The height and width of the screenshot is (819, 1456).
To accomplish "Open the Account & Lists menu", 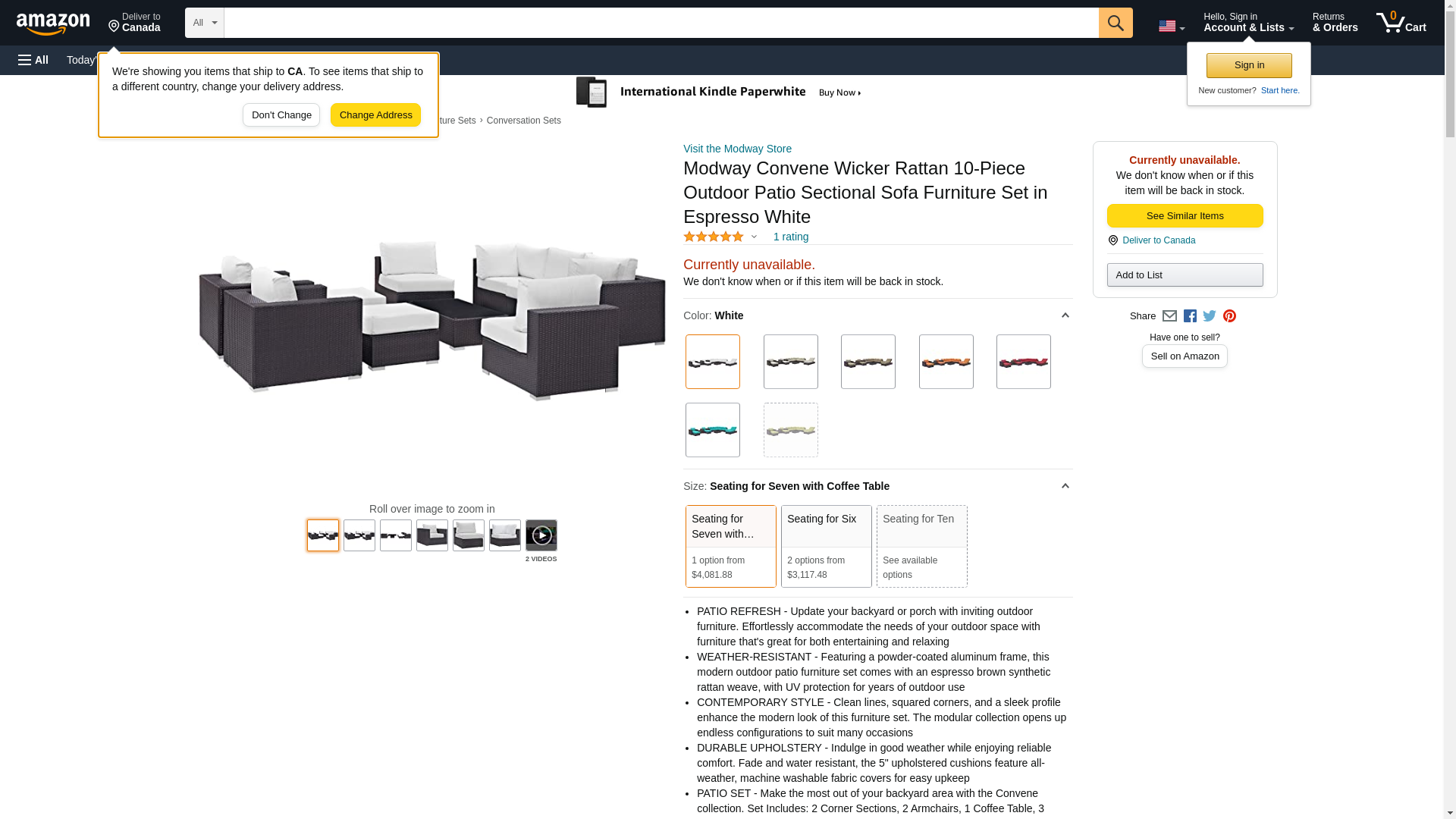I will [x=1249, y=23].
